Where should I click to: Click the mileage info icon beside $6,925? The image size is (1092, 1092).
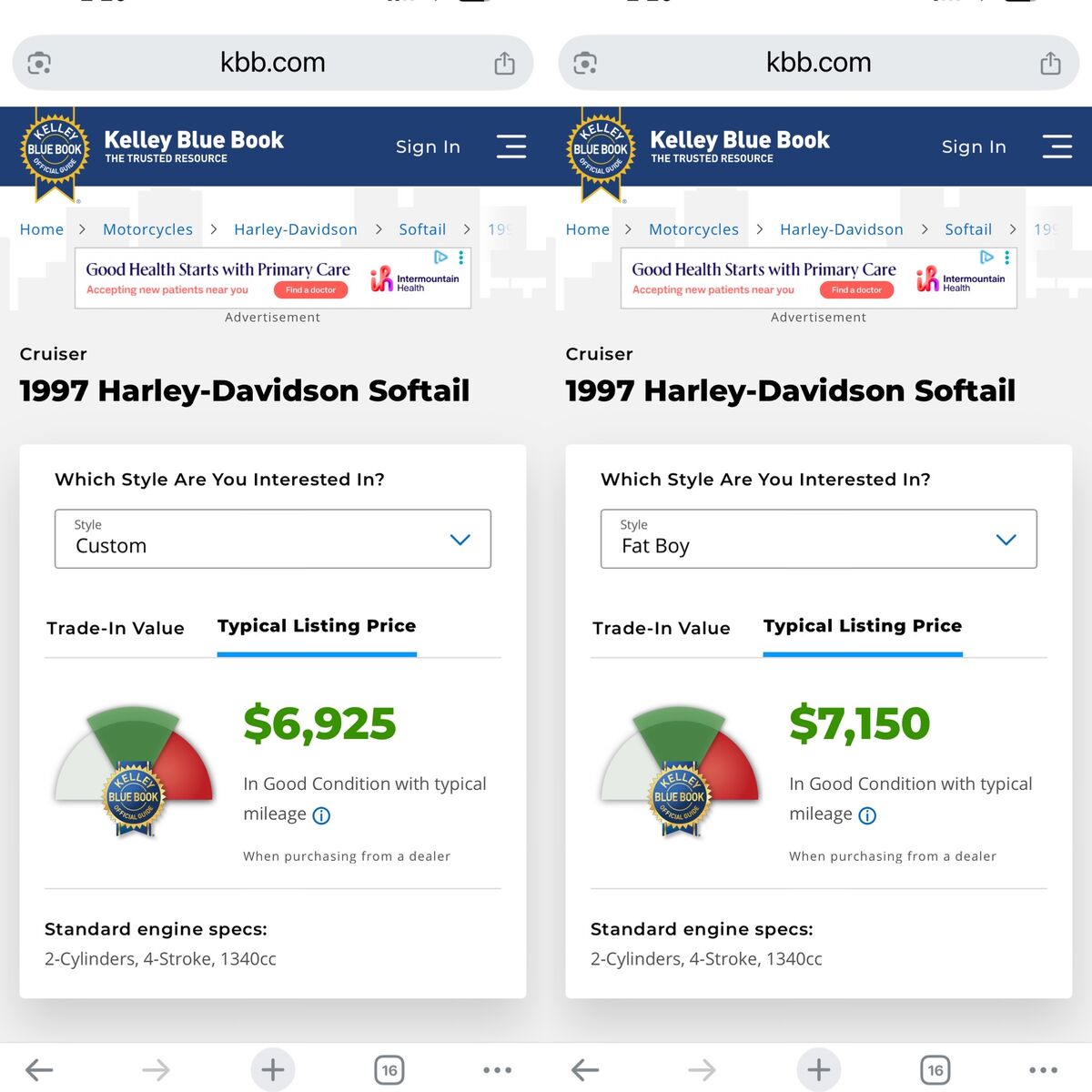click(x=321, y=815)
